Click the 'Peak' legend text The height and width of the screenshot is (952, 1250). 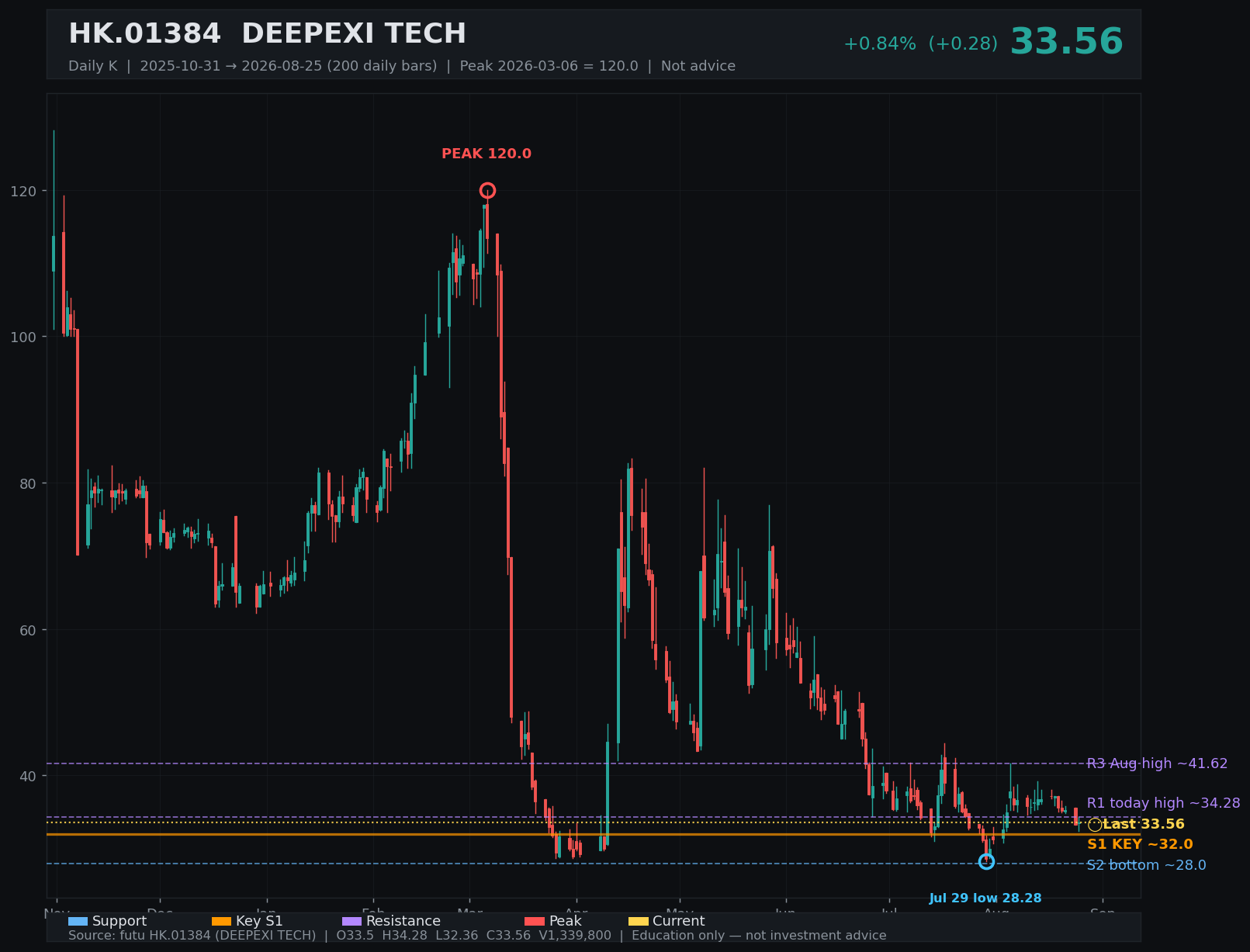coord(565,921)
